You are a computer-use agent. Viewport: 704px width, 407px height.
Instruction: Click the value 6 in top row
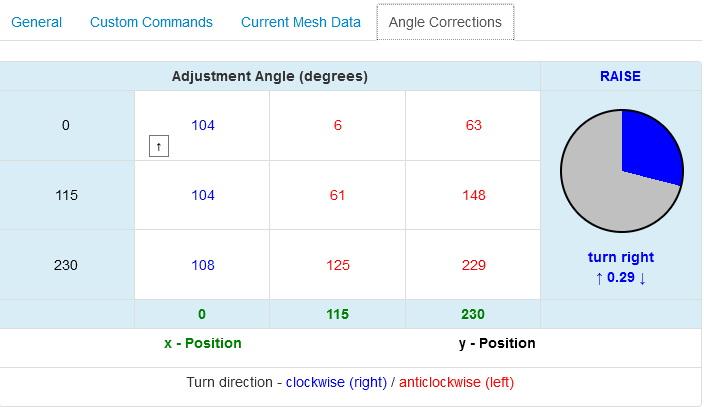337,125
